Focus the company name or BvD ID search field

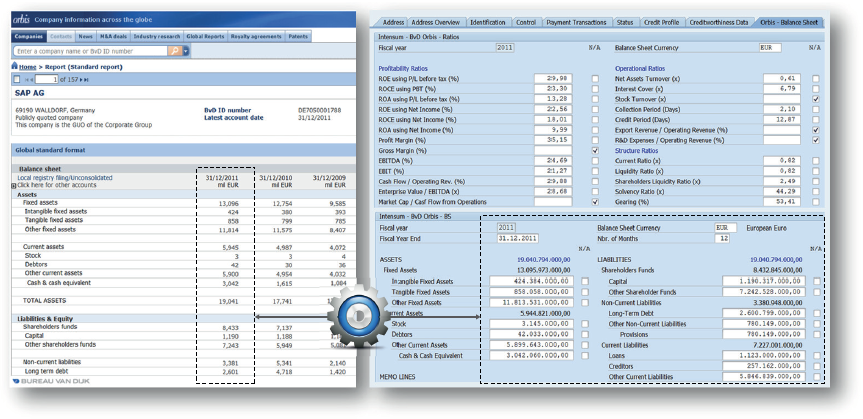point(90,51)
